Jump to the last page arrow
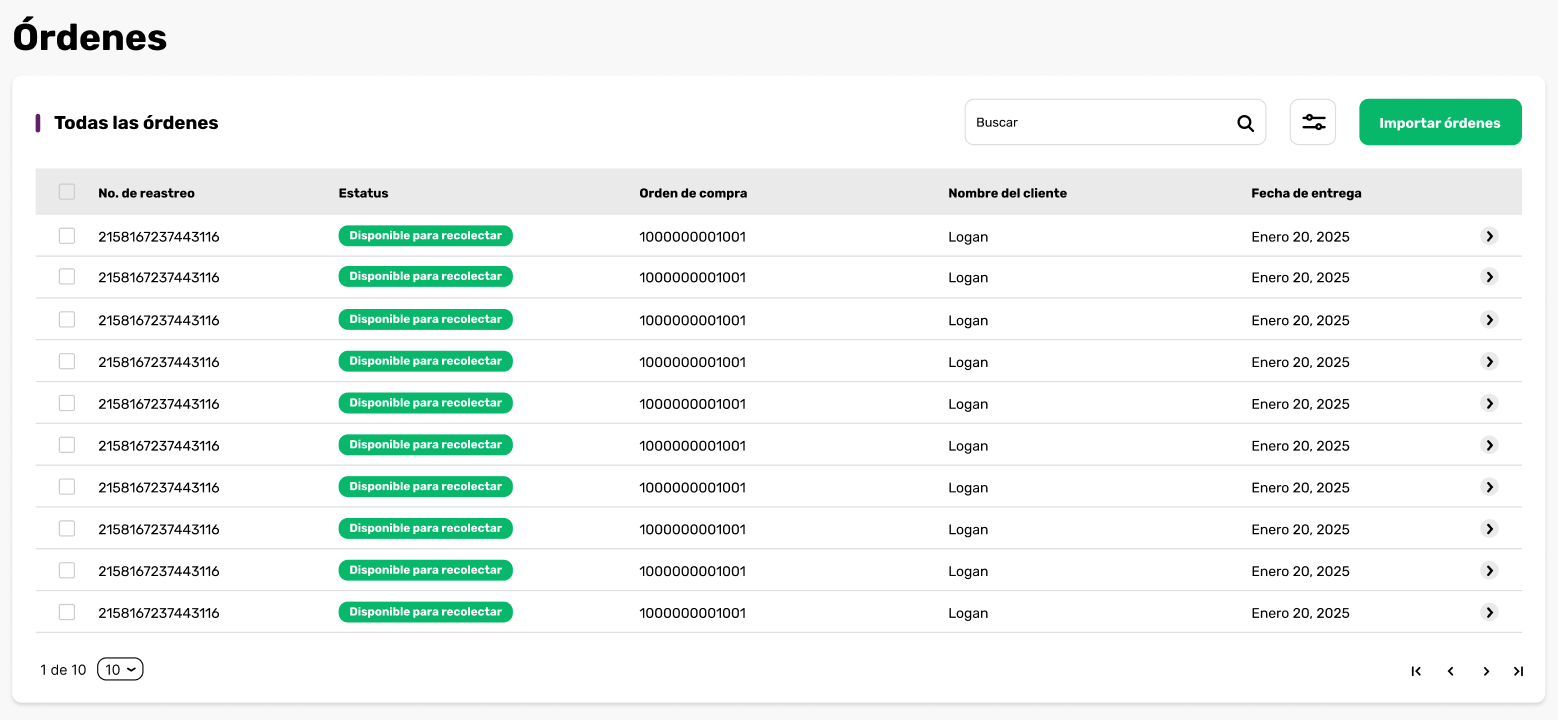1558x720 pixels. (x=1518, y=671)
